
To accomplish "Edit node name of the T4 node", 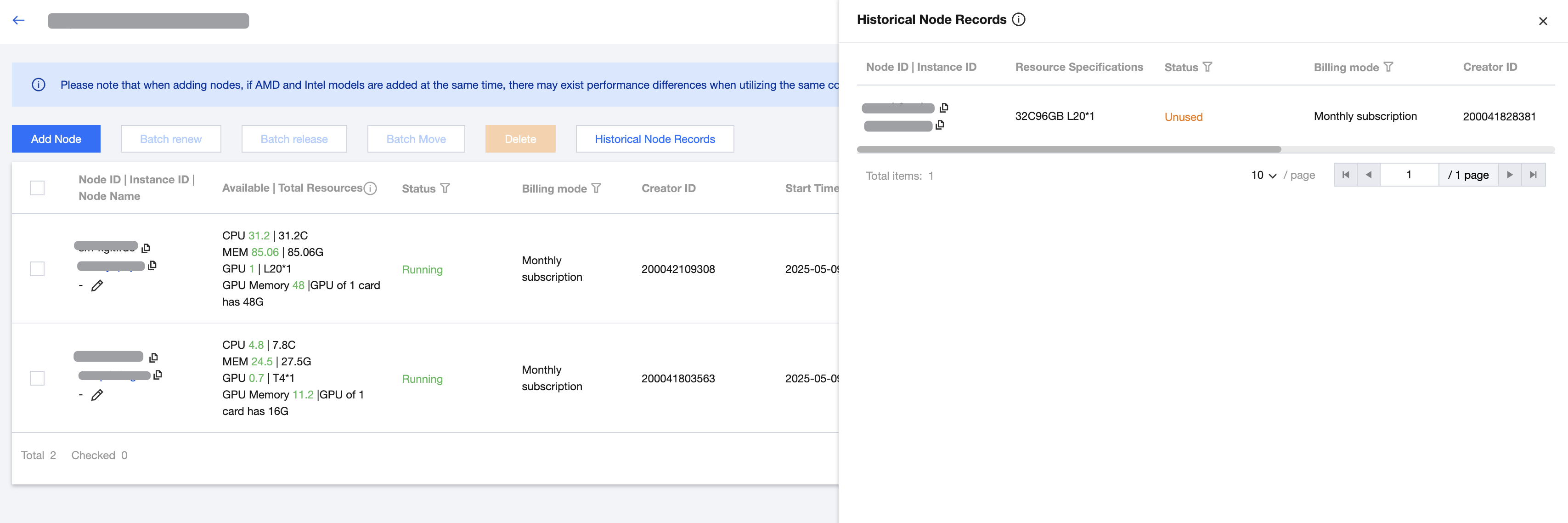I will pyautogui.click(x=97, y=395).
